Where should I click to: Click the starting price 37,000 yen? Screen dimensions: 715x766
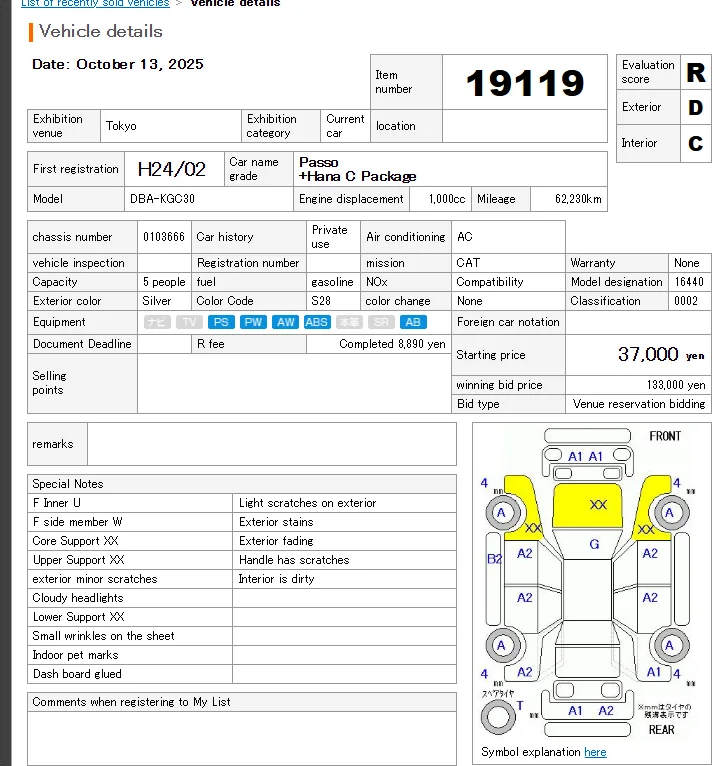point(661,354)
